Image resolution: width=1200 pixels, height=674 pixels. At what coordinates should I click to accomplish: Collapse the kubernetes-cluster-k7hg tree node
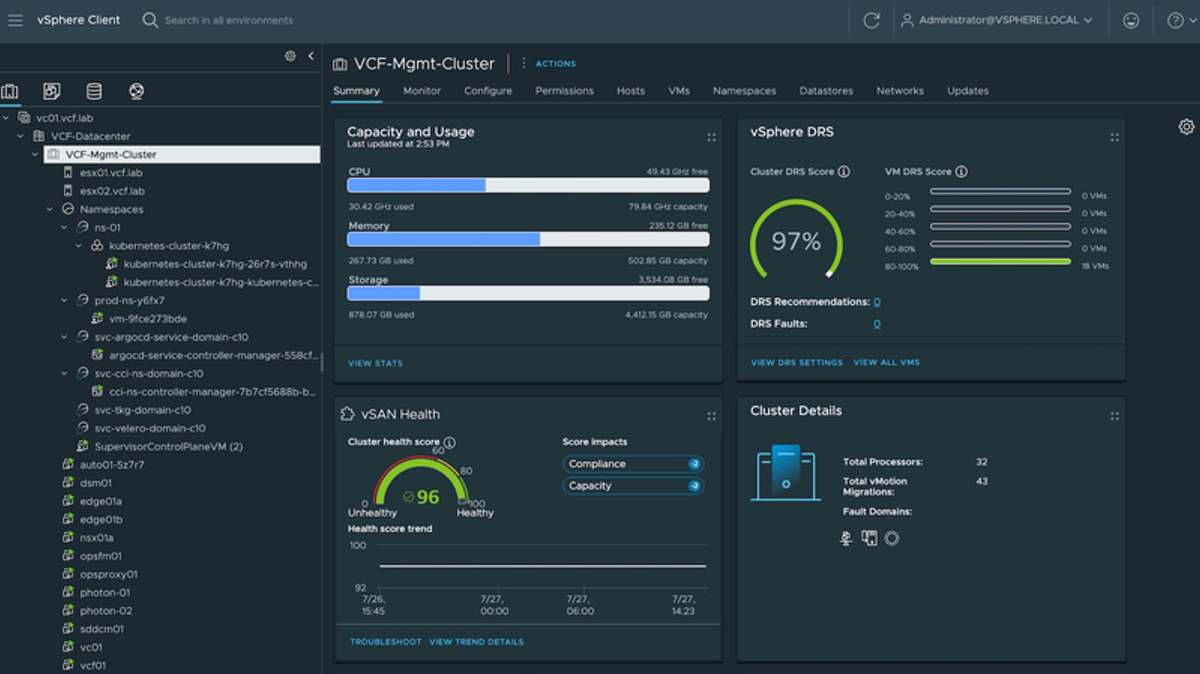click(x=79, y=246)
